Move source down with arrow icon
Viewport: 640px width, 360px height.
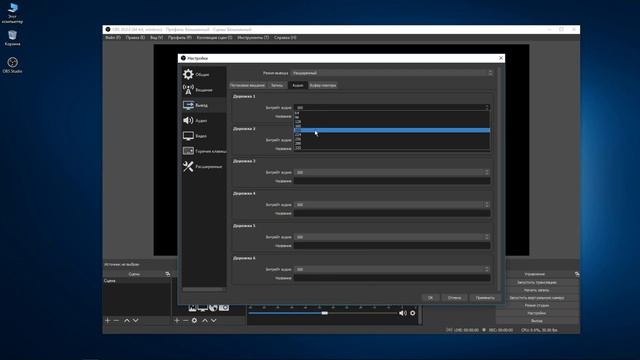tap(213, 320)
